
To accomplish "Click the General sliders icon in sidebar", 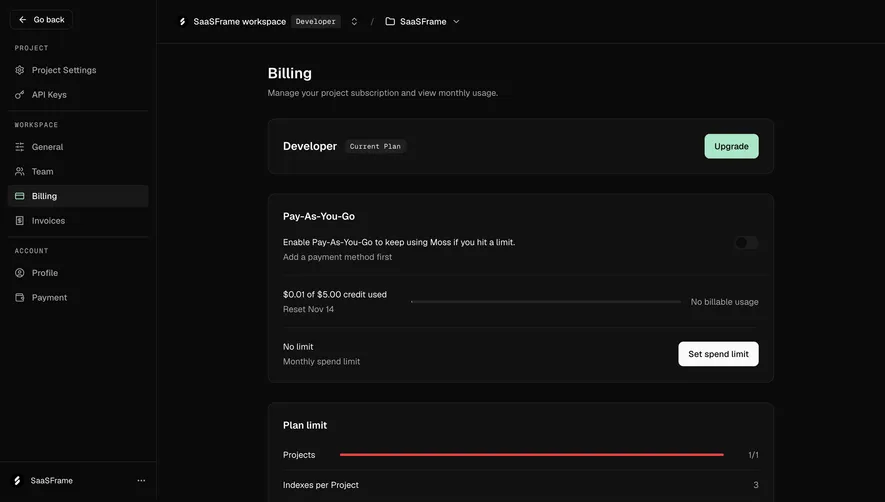I will [x=20, y=147].
